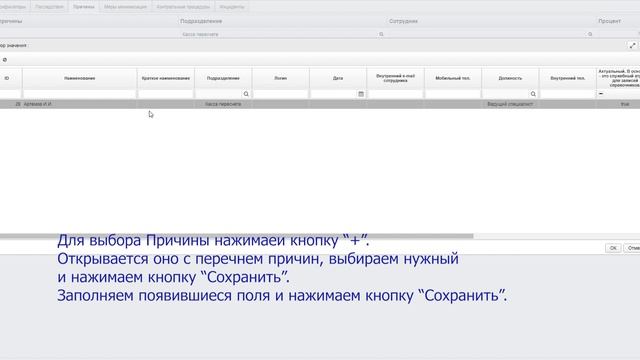Switch to the Инциденты tab
The height and width of the screenshot is (360, 640).
click(231, 7)
